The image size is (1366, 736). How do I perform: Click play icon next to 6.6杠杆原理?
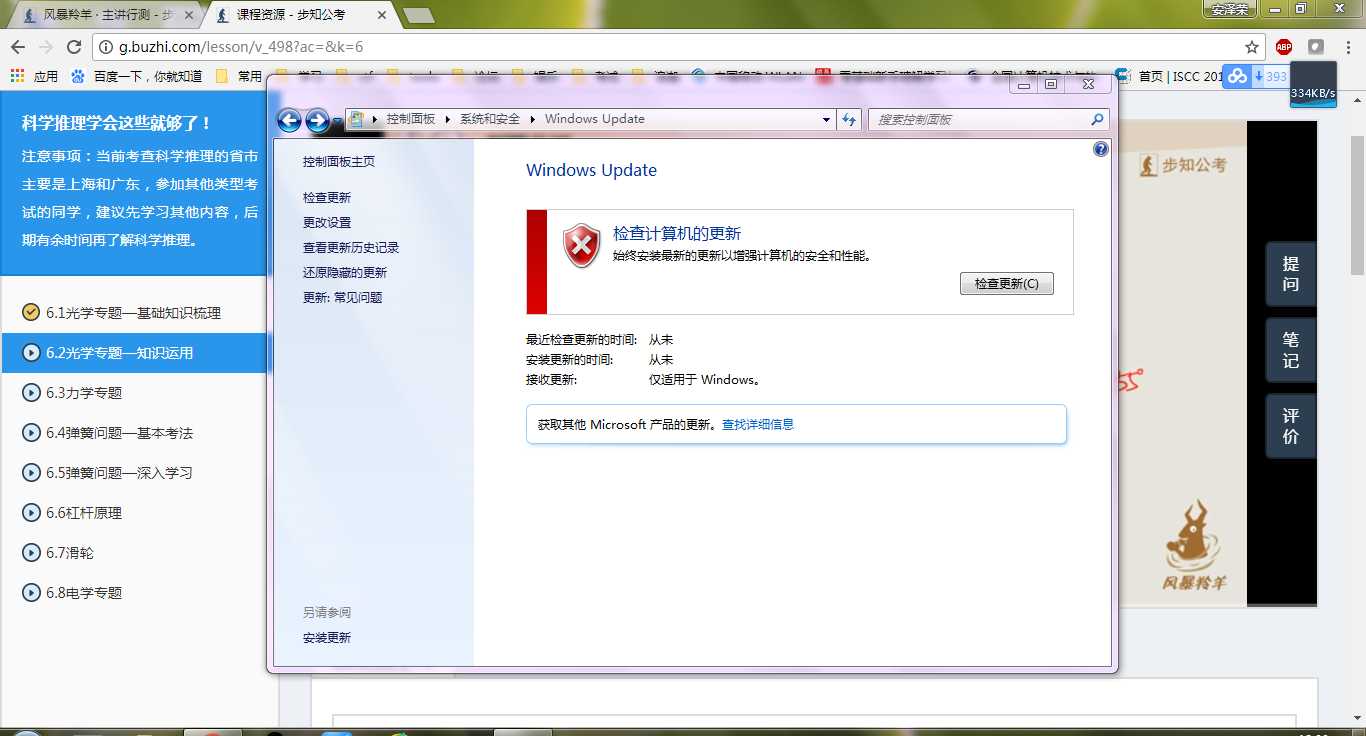click(31, 513)
